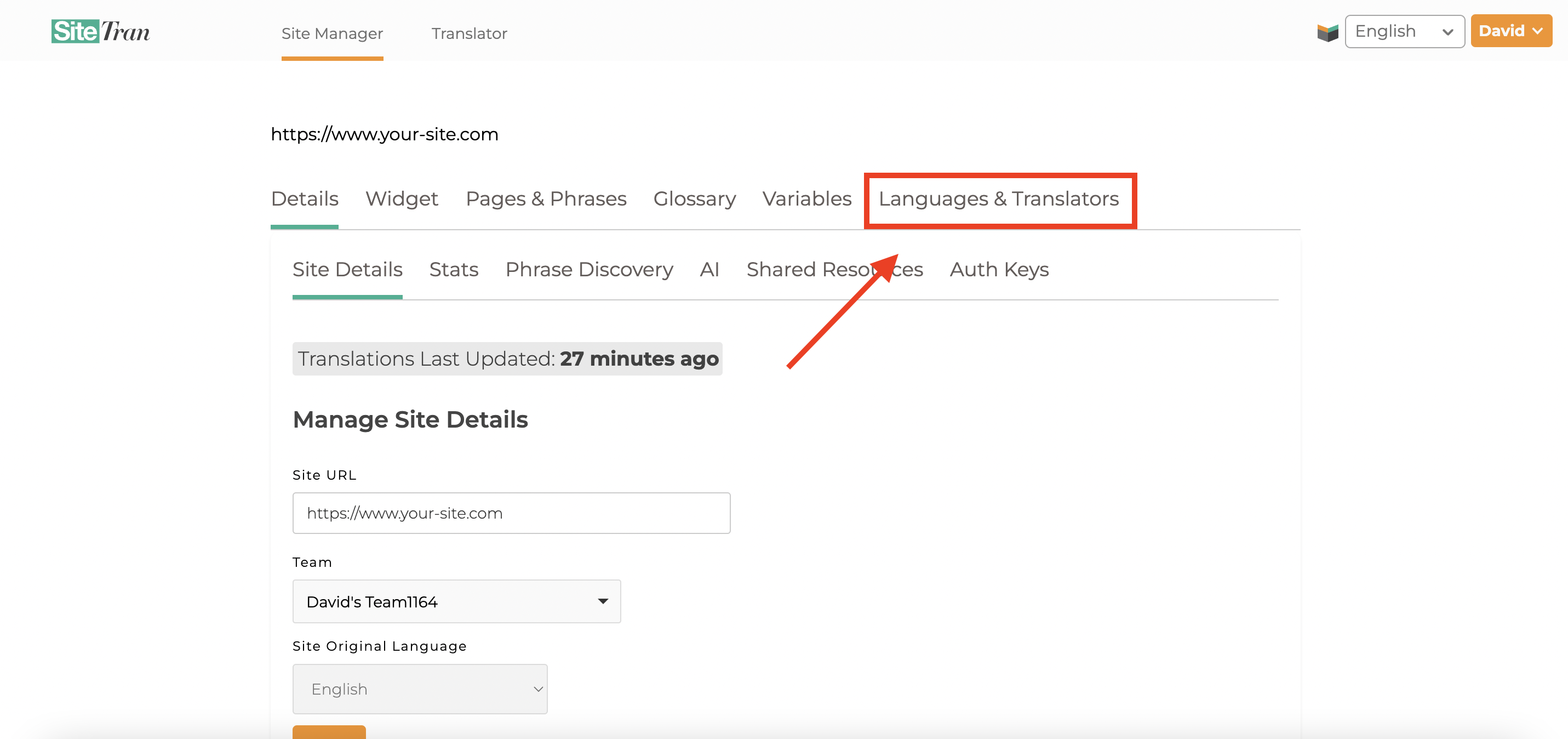Open the Site Manager tab
1568x739 pixels.
[332, 33]
